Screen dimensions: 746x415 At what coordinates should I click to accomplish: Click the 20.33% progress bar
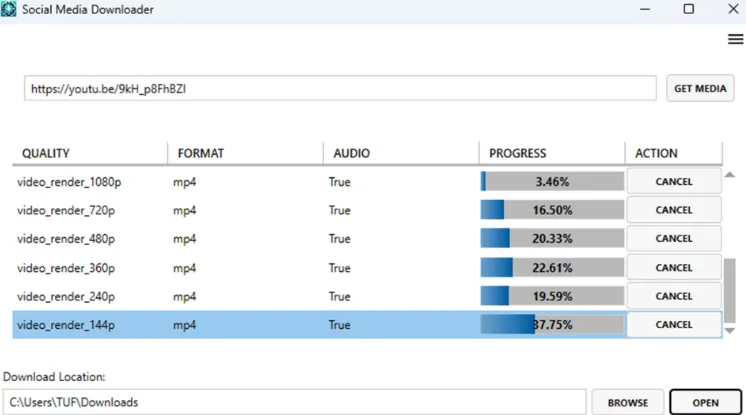tap(552, 238)
